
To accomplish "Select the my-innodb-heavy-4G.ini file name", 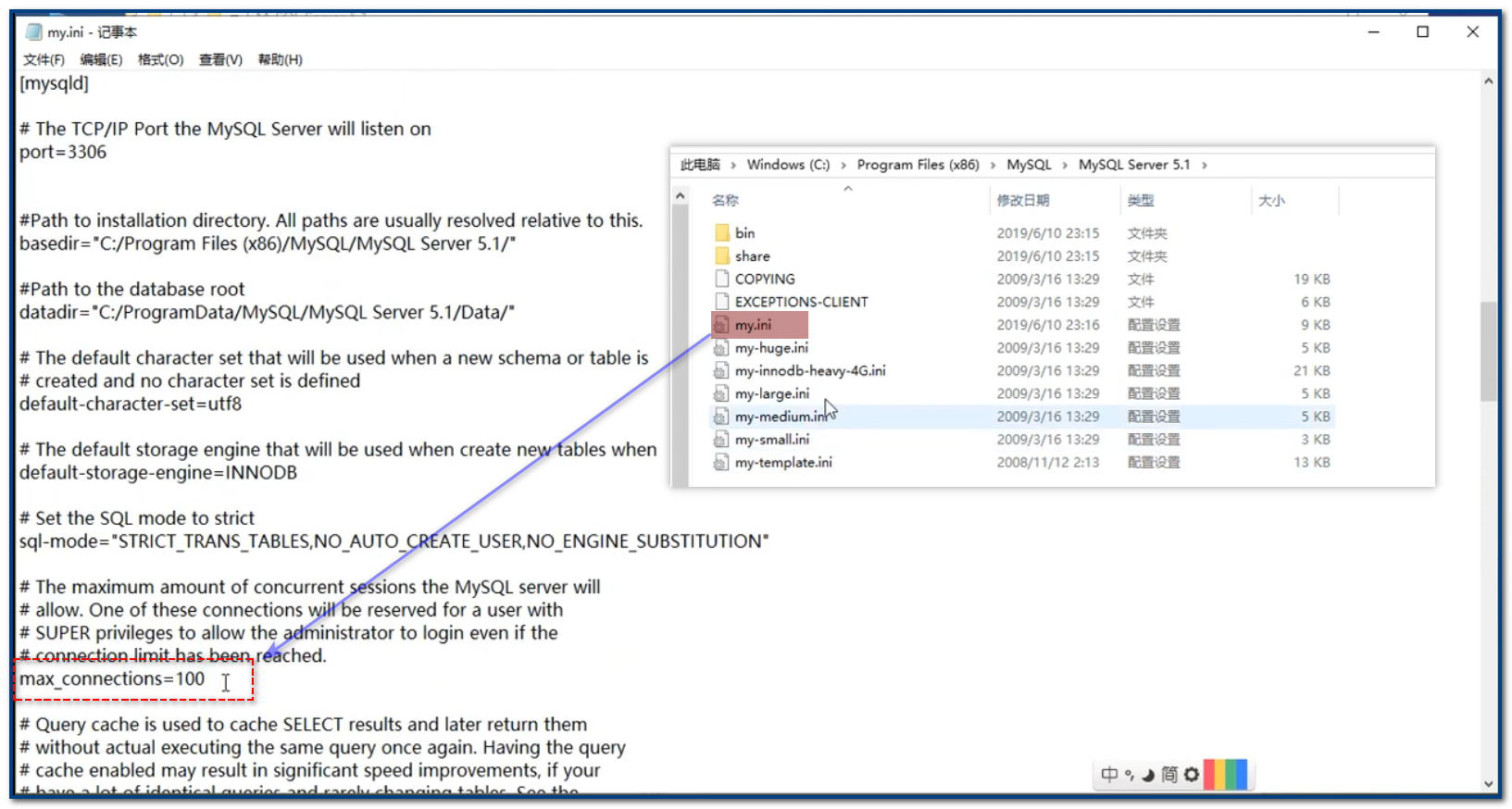I will [x=810, y=370].
